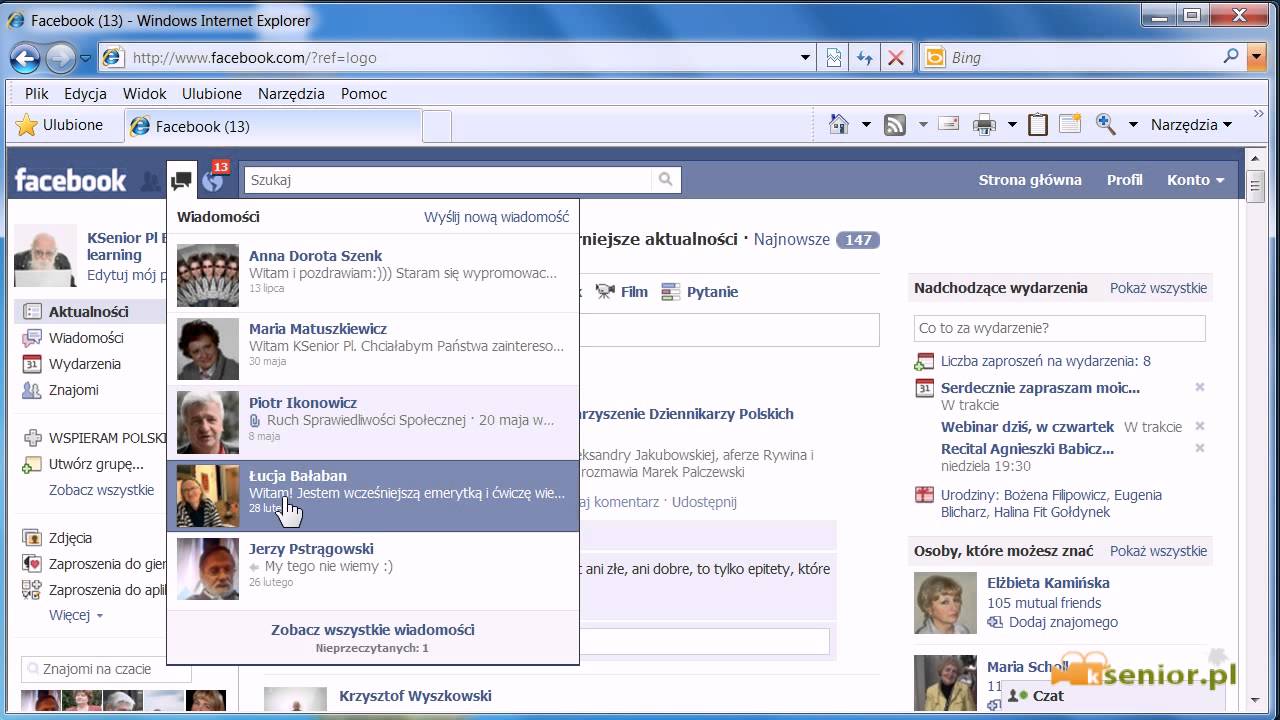Click the Bing search magnifier icon
This screenshot has width=1280, height=720.
click(1231, 57)
